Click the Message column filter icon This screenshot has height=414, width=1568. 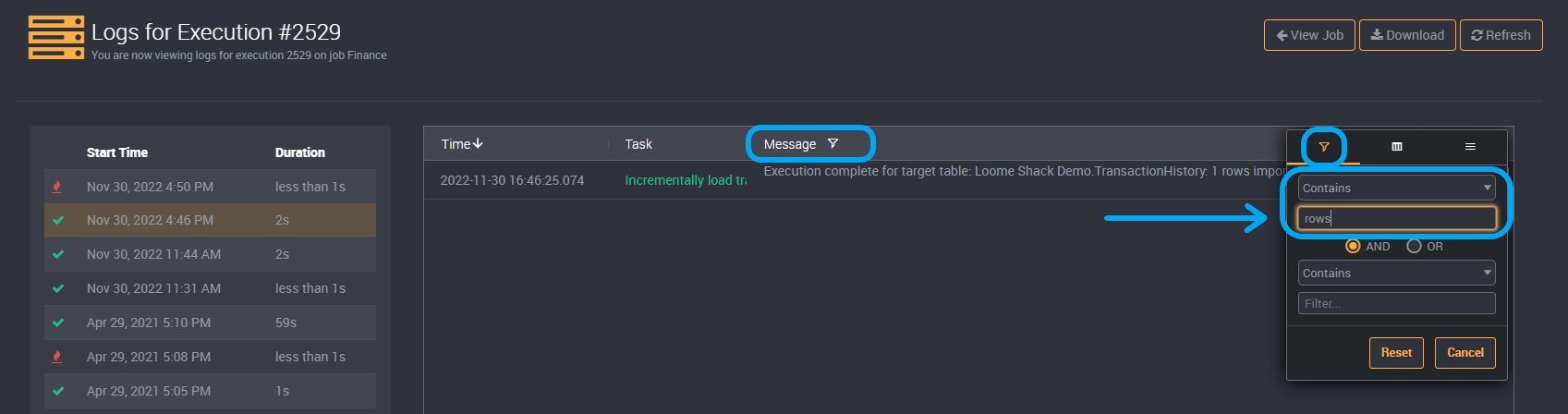pyautogui.click(x=833, y=144)
